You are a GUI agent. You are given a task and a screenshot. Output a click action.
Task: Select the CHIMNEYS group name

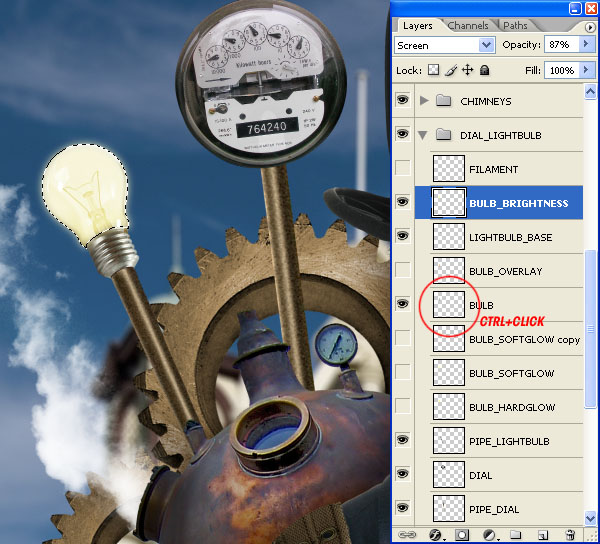pyautogui.click(x=486, y=101)
